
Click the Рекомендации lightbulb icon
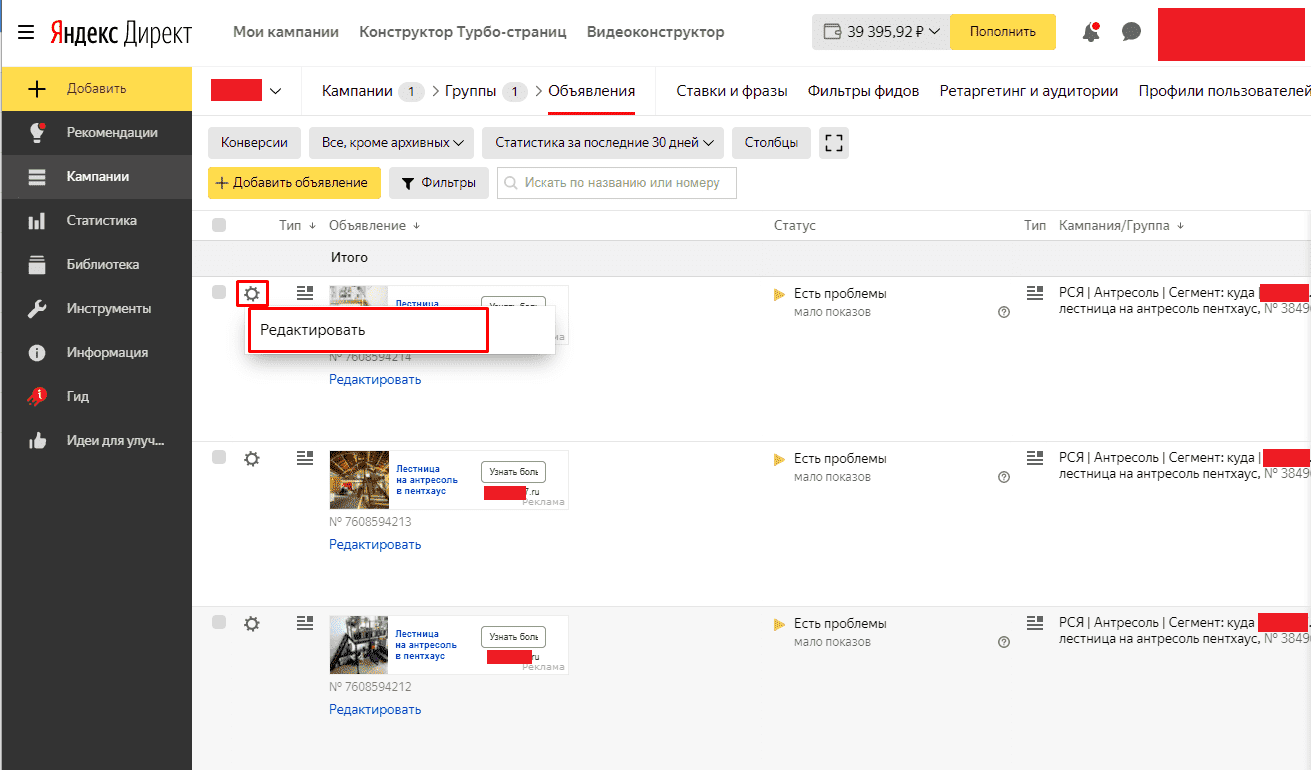pos(37,132)
